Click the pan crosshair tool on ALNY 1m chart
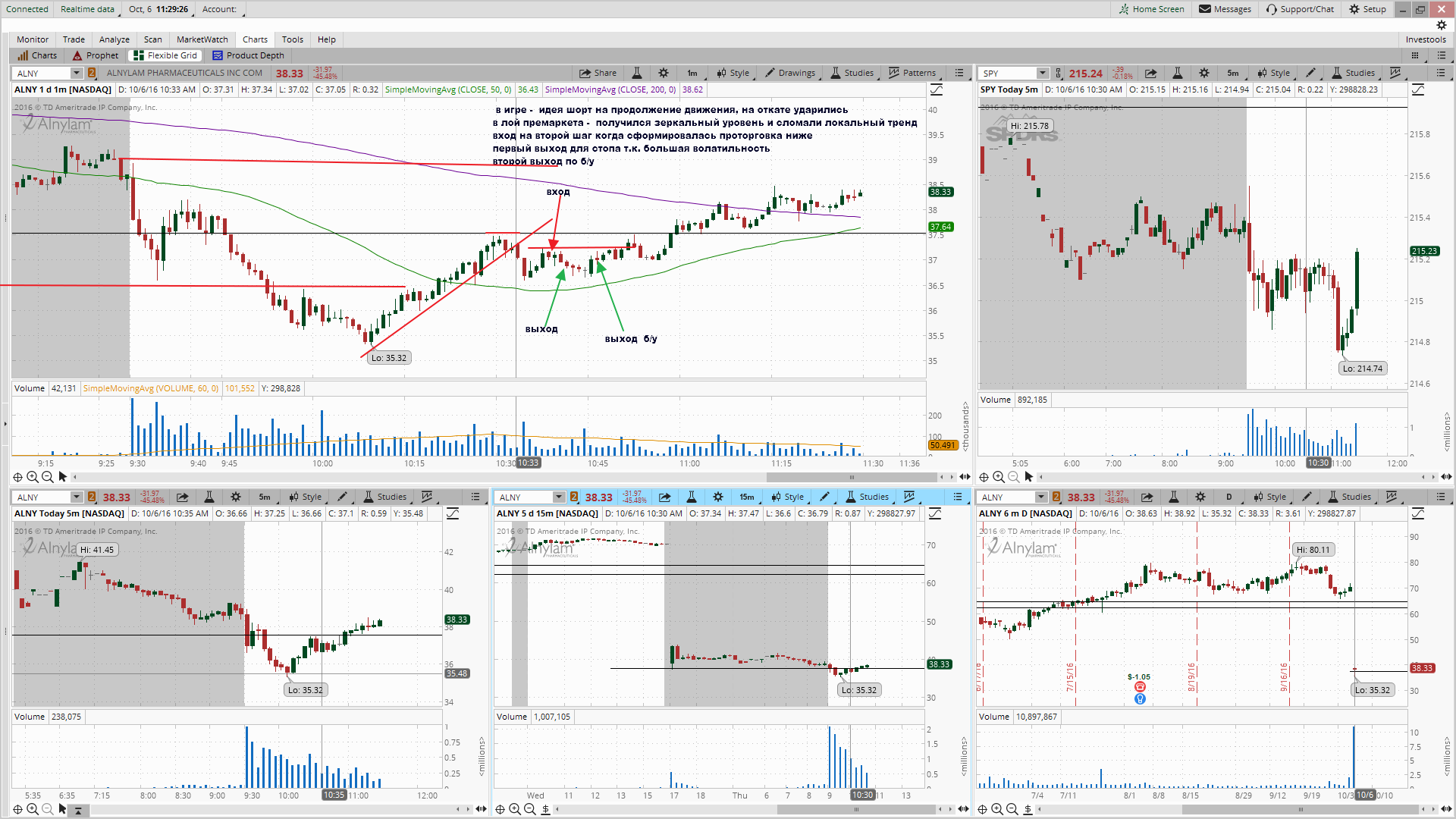The width and height of the screenshot is (1456, 819). (17, 477)
